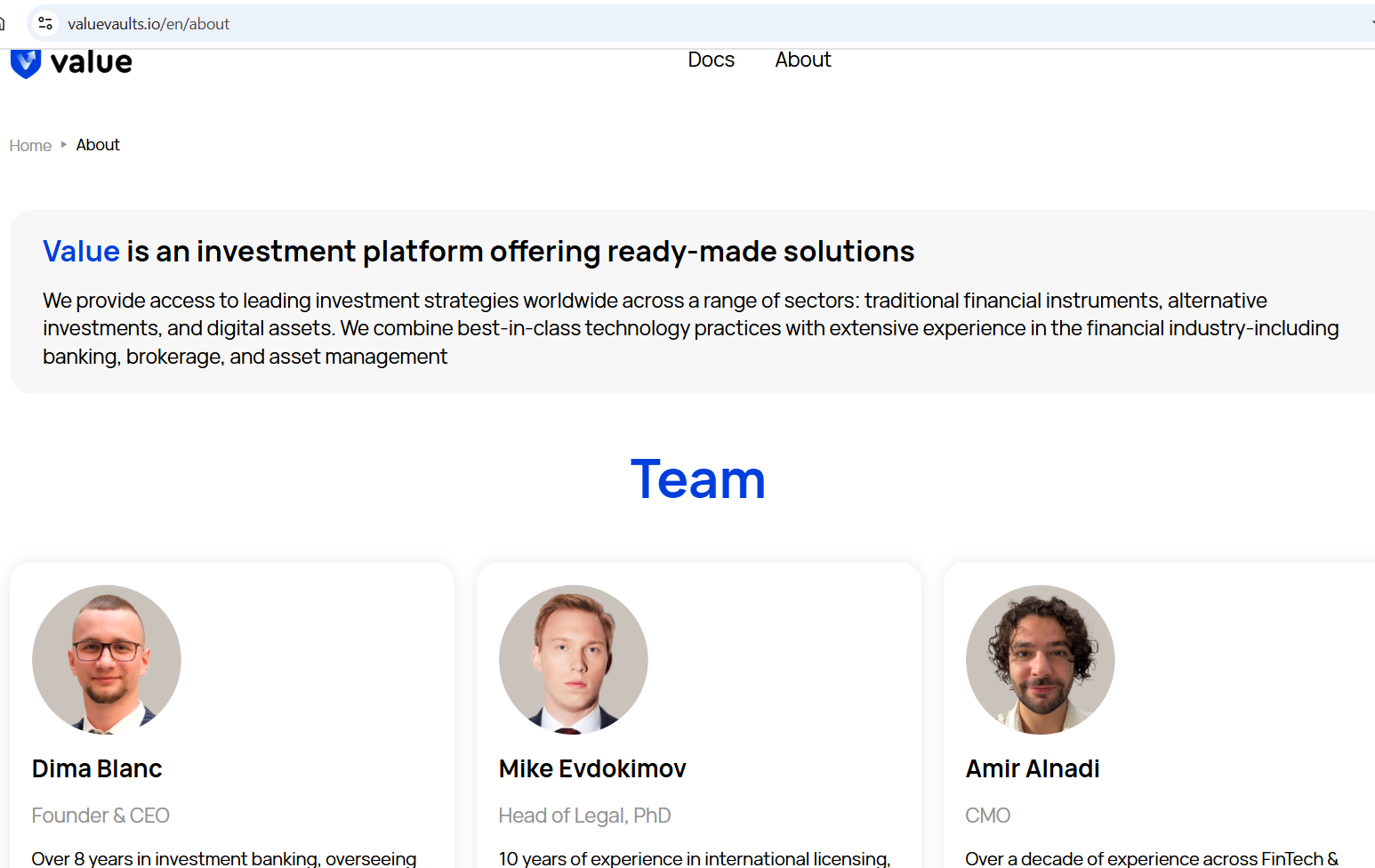Open Amir Alnadi's profile picture
Screen dimensions: 1375x868
(x=1040, y=659)
